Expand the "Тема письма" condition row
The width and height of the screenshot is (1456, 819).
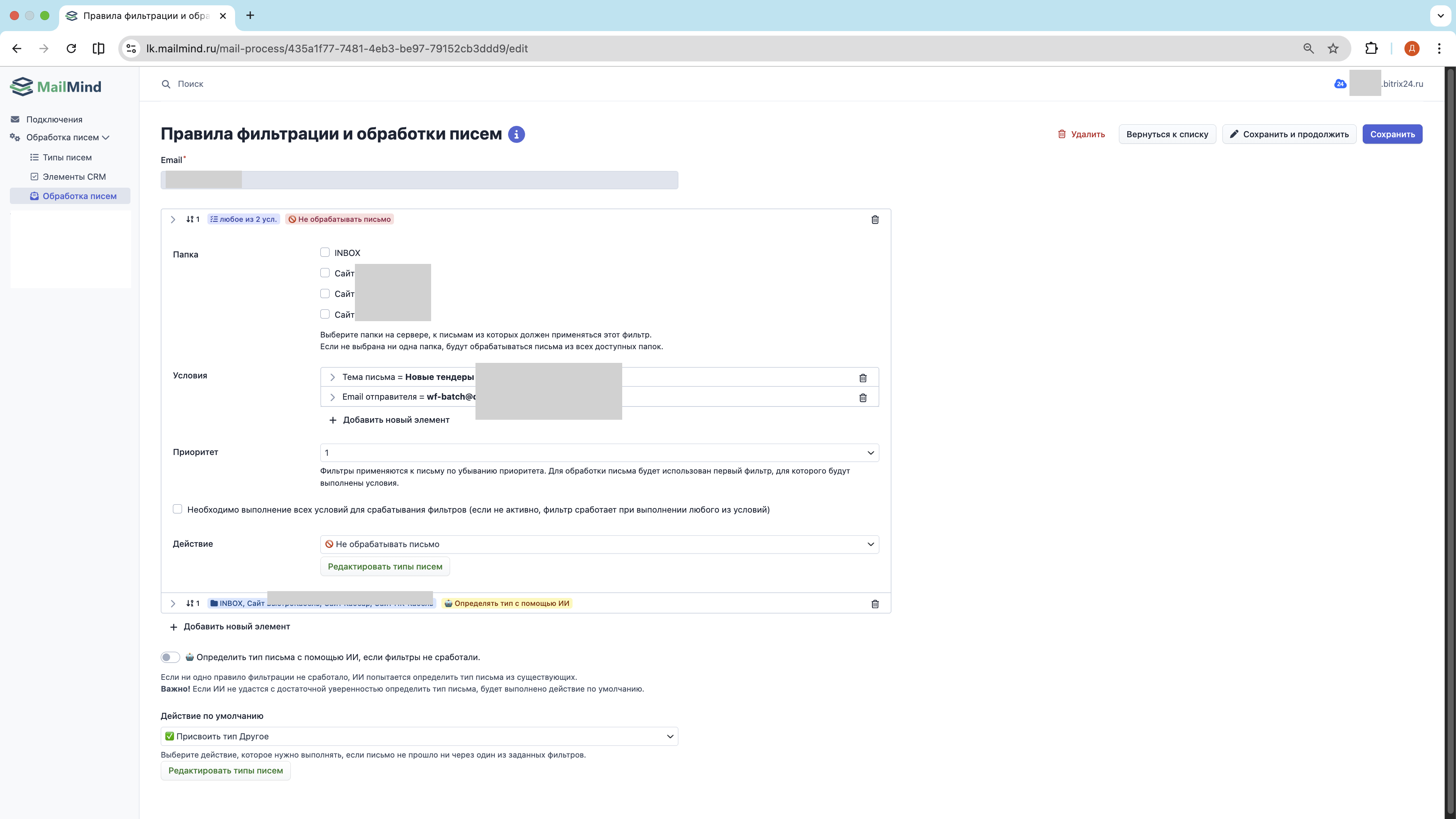pos(333,378)
